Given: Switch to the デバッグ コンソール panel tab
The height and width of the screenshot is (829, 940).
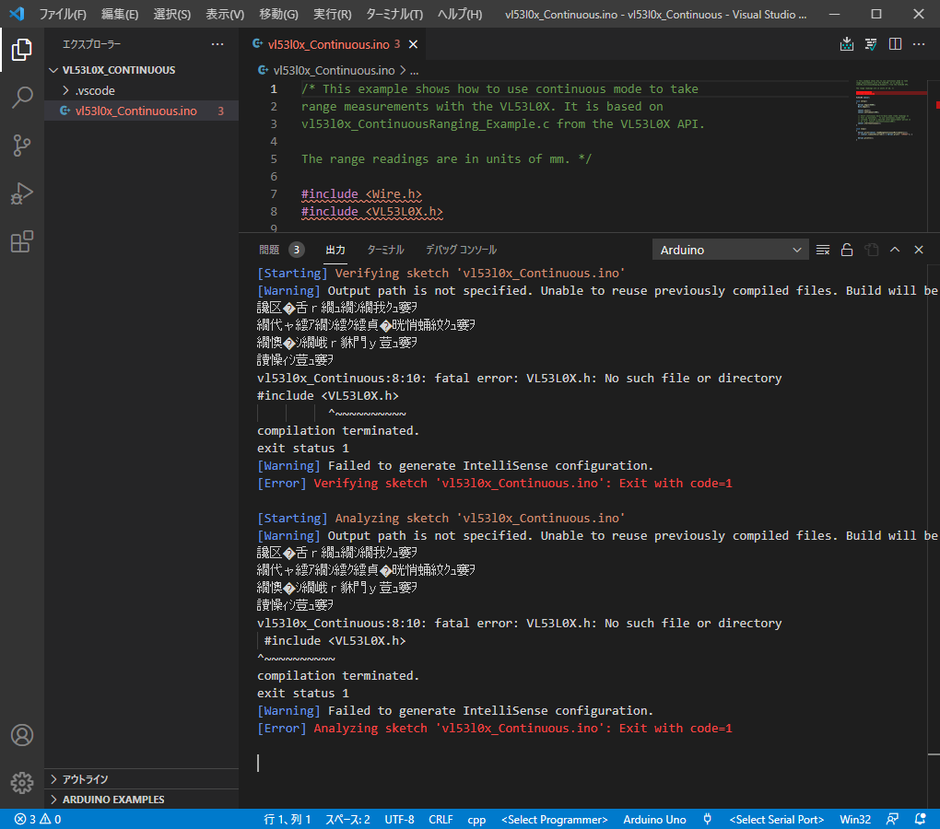Looking at the screenshot, I should click(x=461, y=250).
